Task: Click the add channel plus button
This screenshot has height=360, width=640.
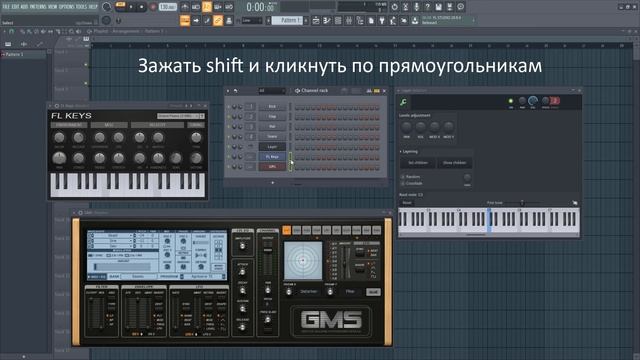Action: coord(273,182)
